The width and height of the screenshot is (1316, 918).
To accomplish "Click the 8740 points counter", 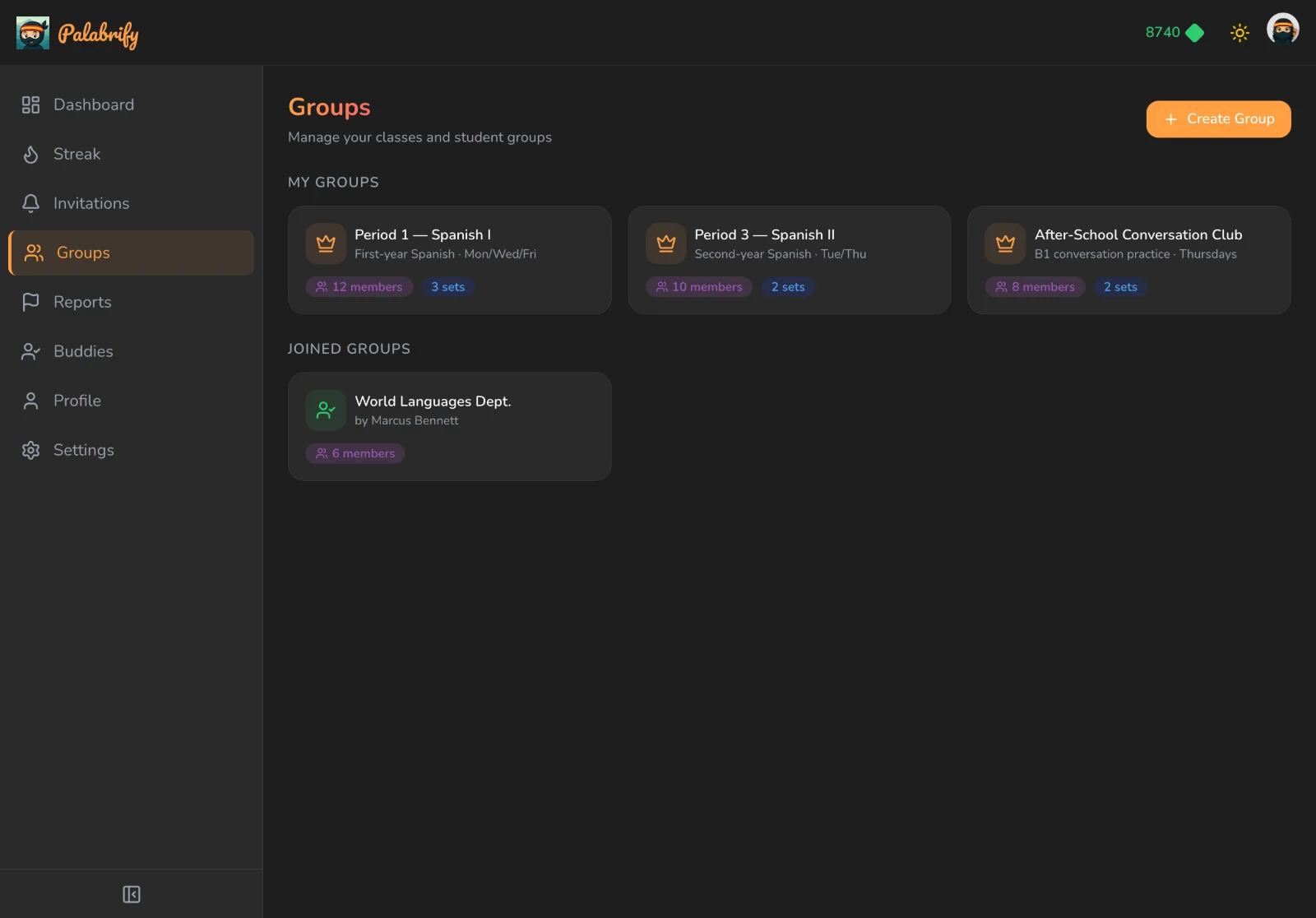I will tap(1162, 32).
